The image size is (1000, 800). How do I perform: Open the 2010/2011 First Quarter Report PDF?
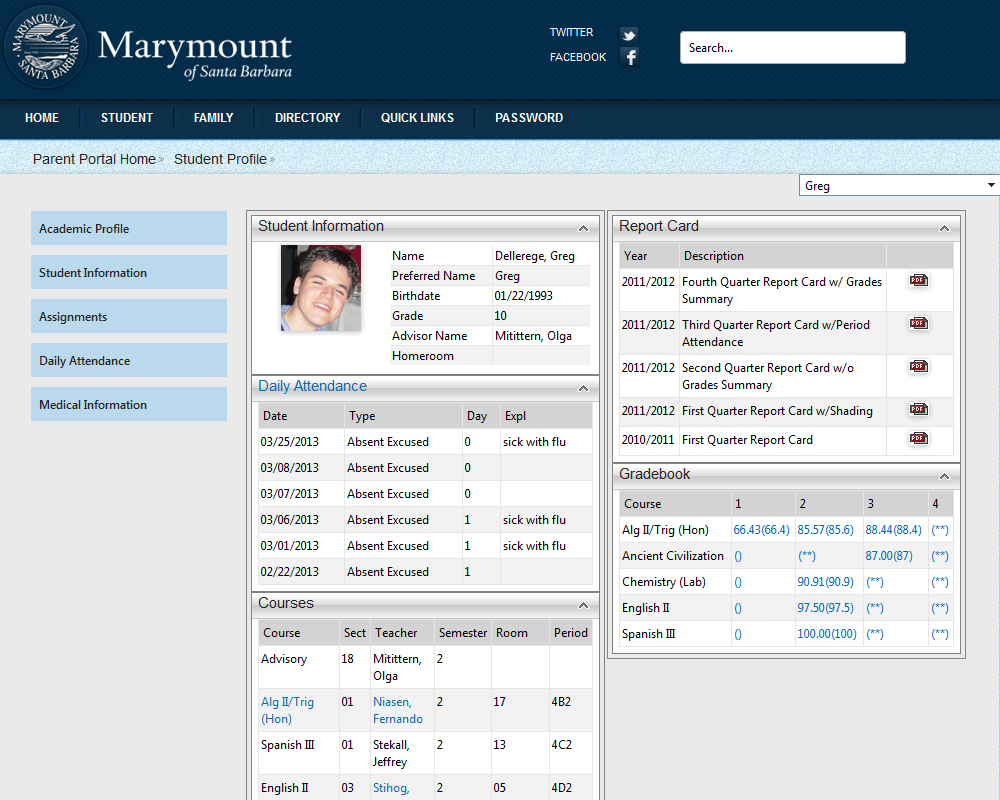pyautogui.click(x=918, y=439)
